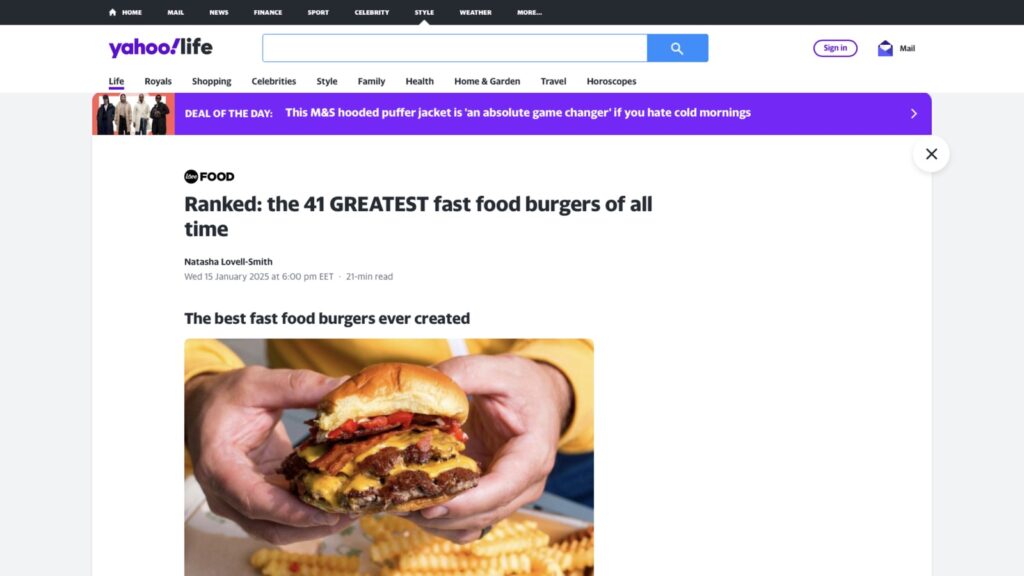The height and width of the screenshot is (576, 1024).
Task: Select the Home & Garden tab
Action: click(x=487, y=82)
